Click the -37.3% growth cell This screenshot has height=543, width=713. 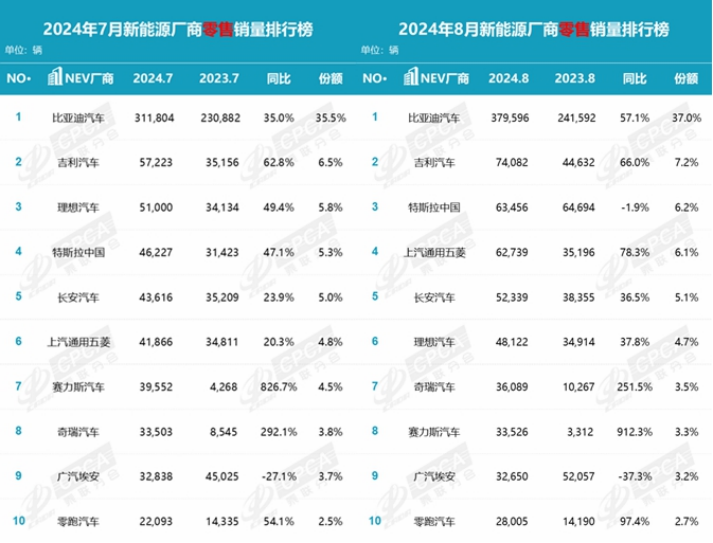click(635, 477)
